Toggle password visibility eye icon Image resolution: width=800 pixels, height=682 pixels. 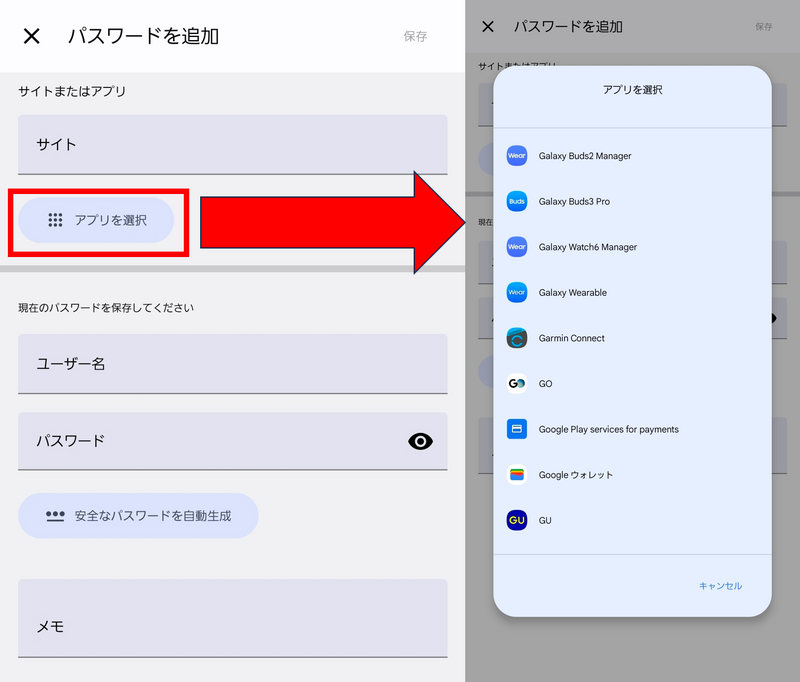click(420, 441)
